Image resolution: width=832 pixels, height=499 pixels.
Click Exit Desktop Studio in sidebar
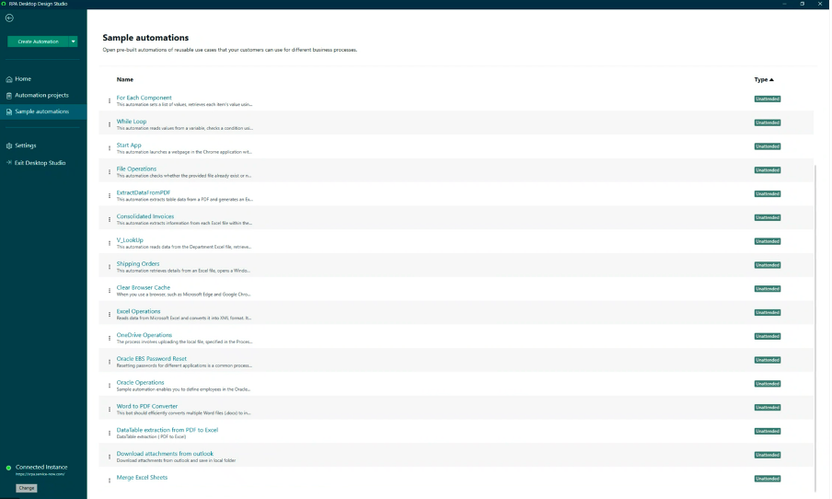pos(40,162)
